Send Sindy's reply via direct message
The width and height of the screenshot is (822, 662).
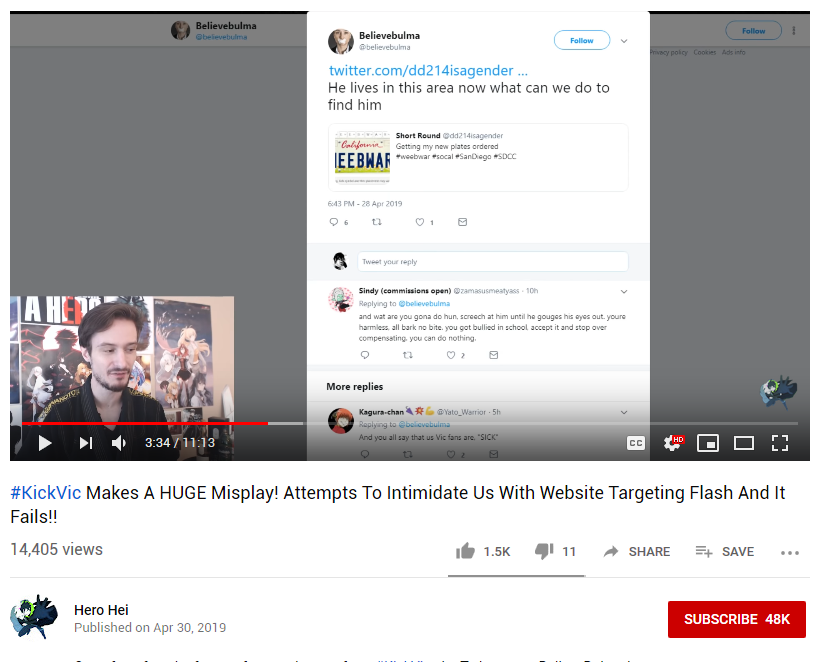coord(493,355)
